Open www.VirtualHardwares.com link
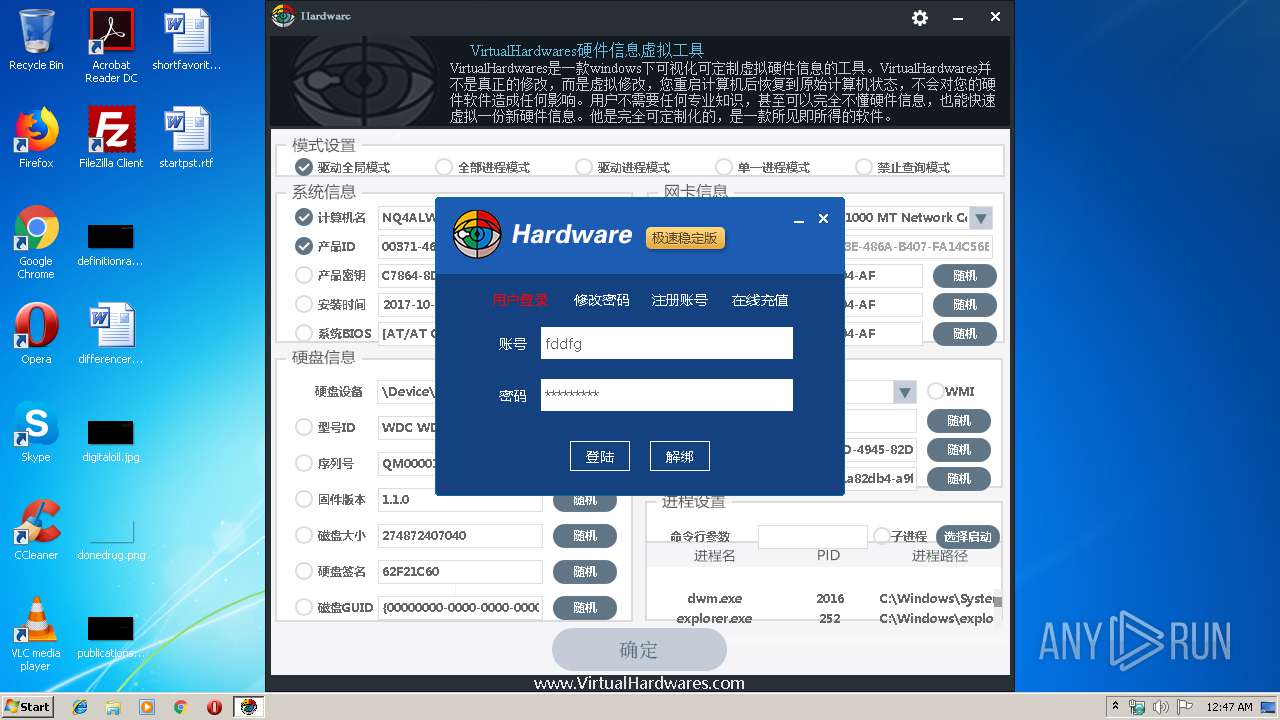Viewport: 1280px width, 720px height. (639, 684)
